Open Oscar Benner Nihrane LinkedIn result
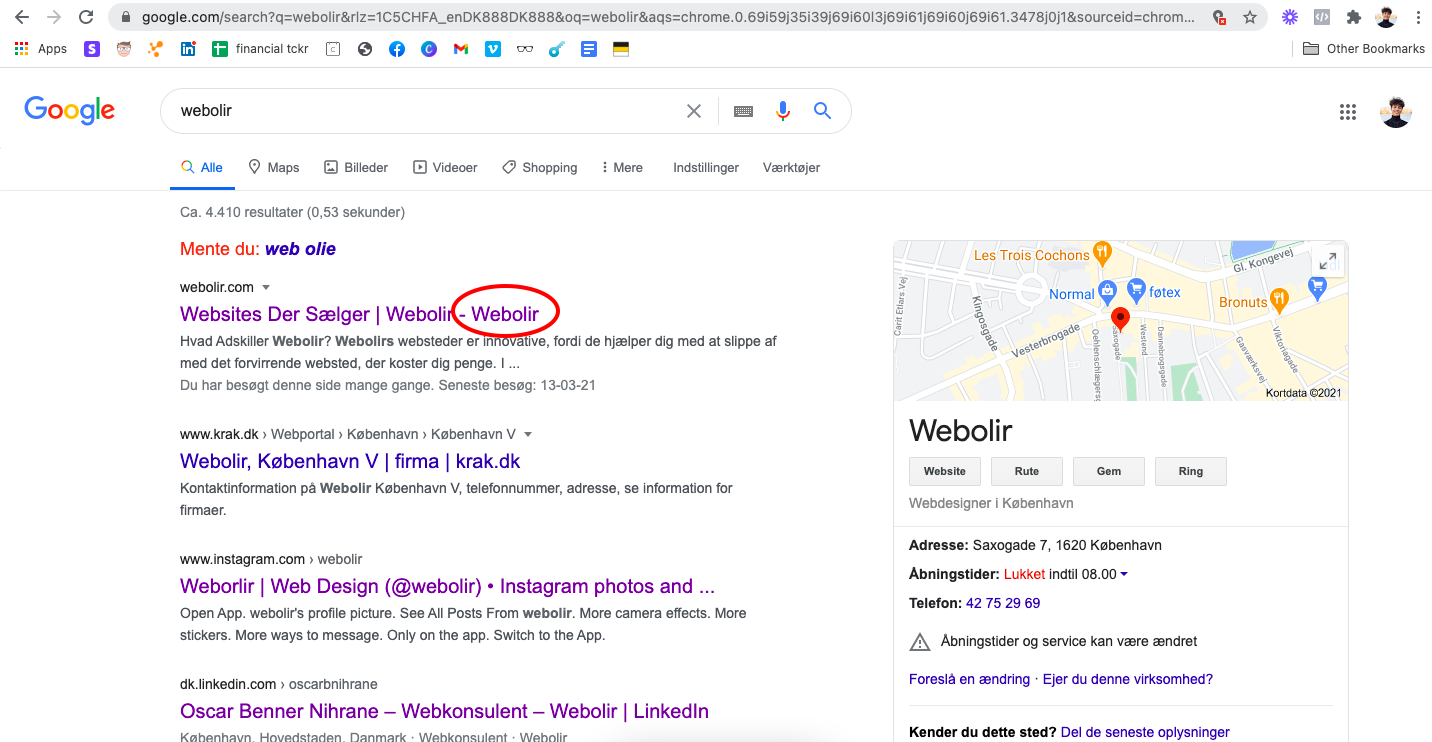This screenshot has width=1432, height=742. pyautogui.click(x=444, y=711)
